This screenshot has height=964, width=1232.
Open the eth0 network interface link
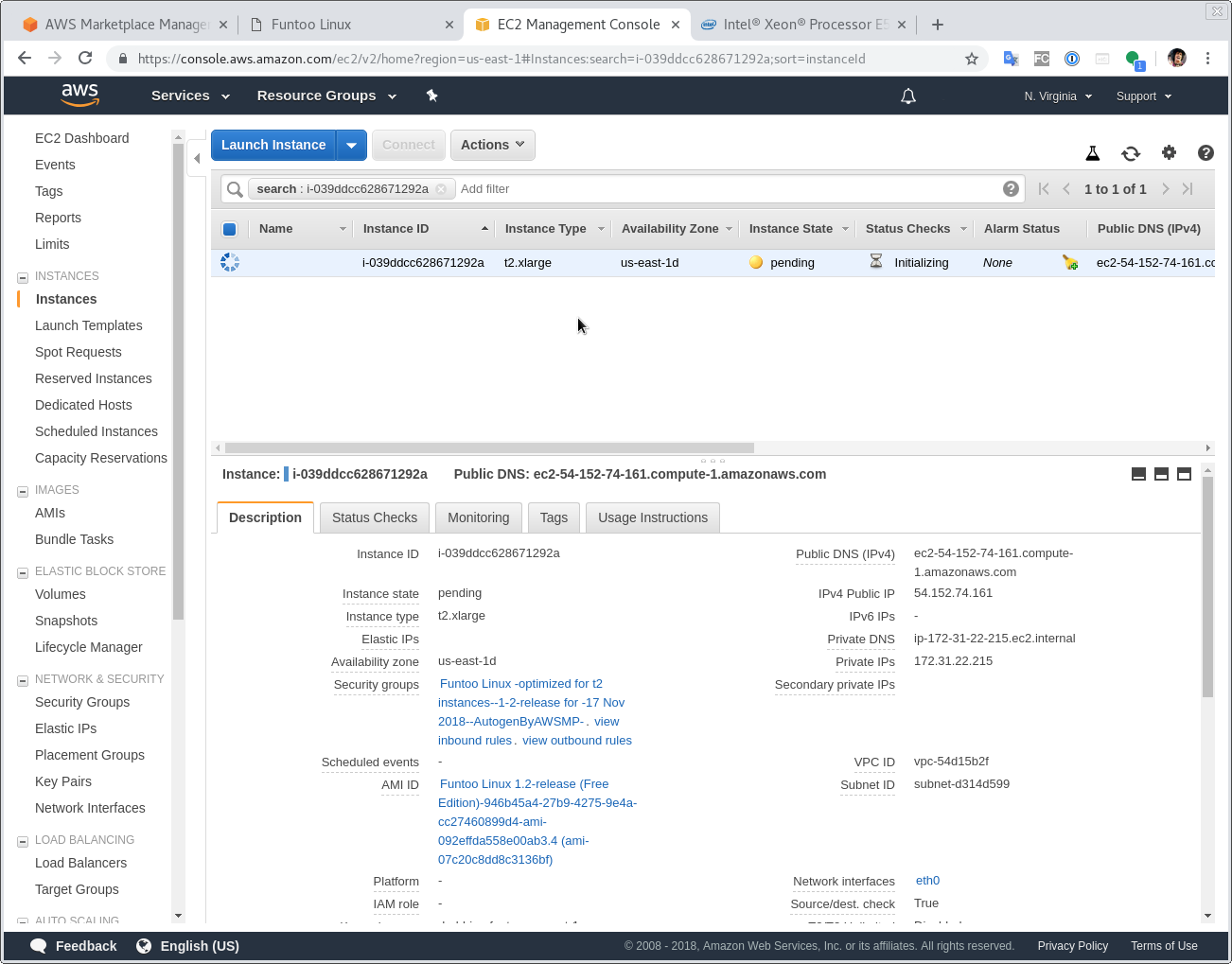tap(927, 881)
